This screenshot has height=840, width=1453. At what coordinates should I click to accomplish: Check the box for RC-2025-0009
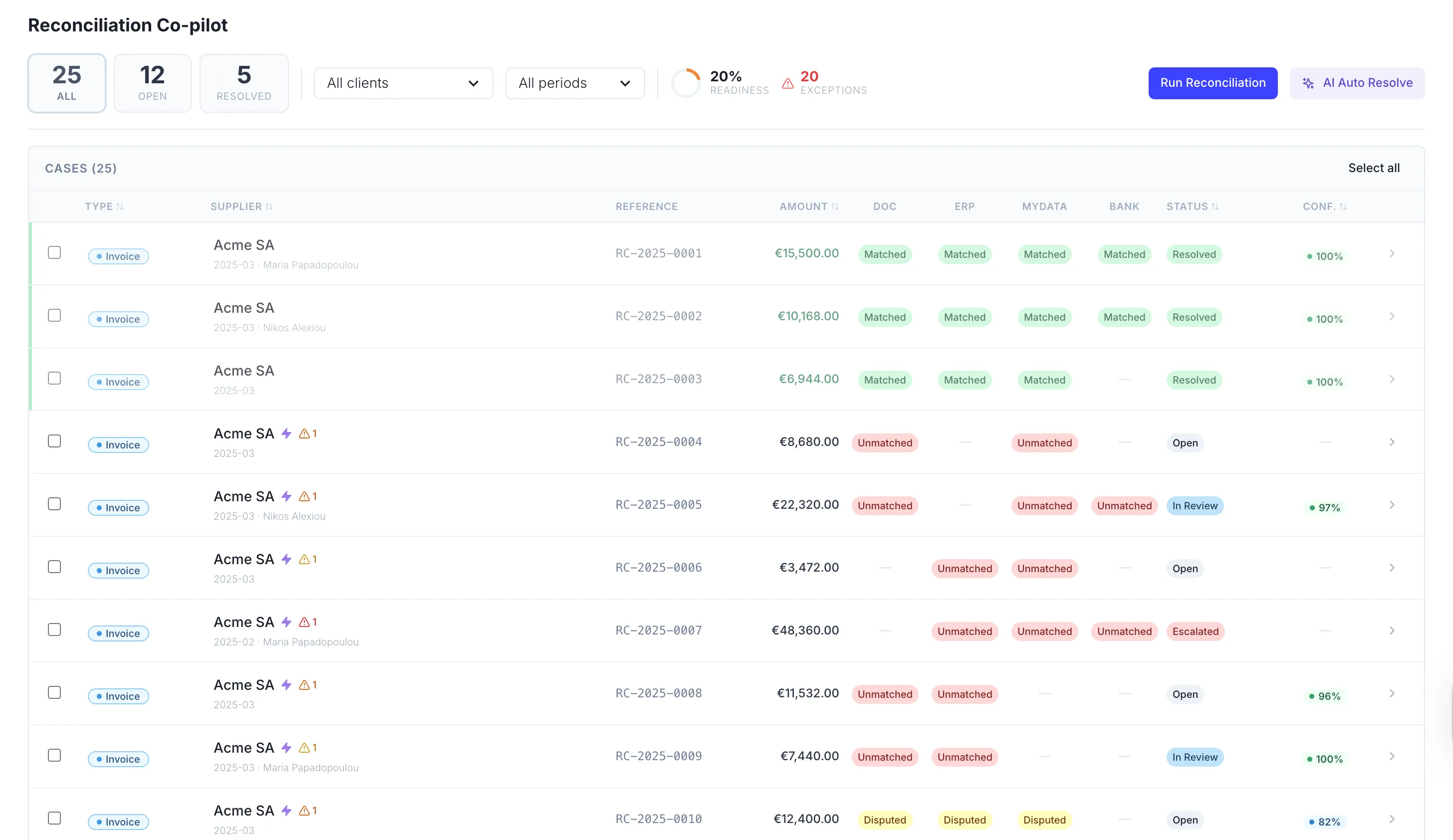coord(54,755)
